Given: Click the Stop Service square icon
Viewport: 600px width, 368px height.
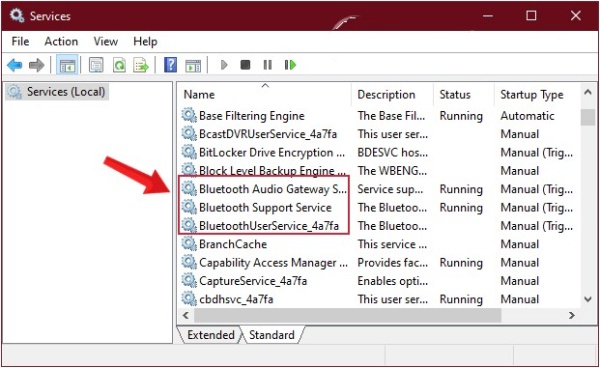Looking at the screenshot, I should tap(245, 65).
